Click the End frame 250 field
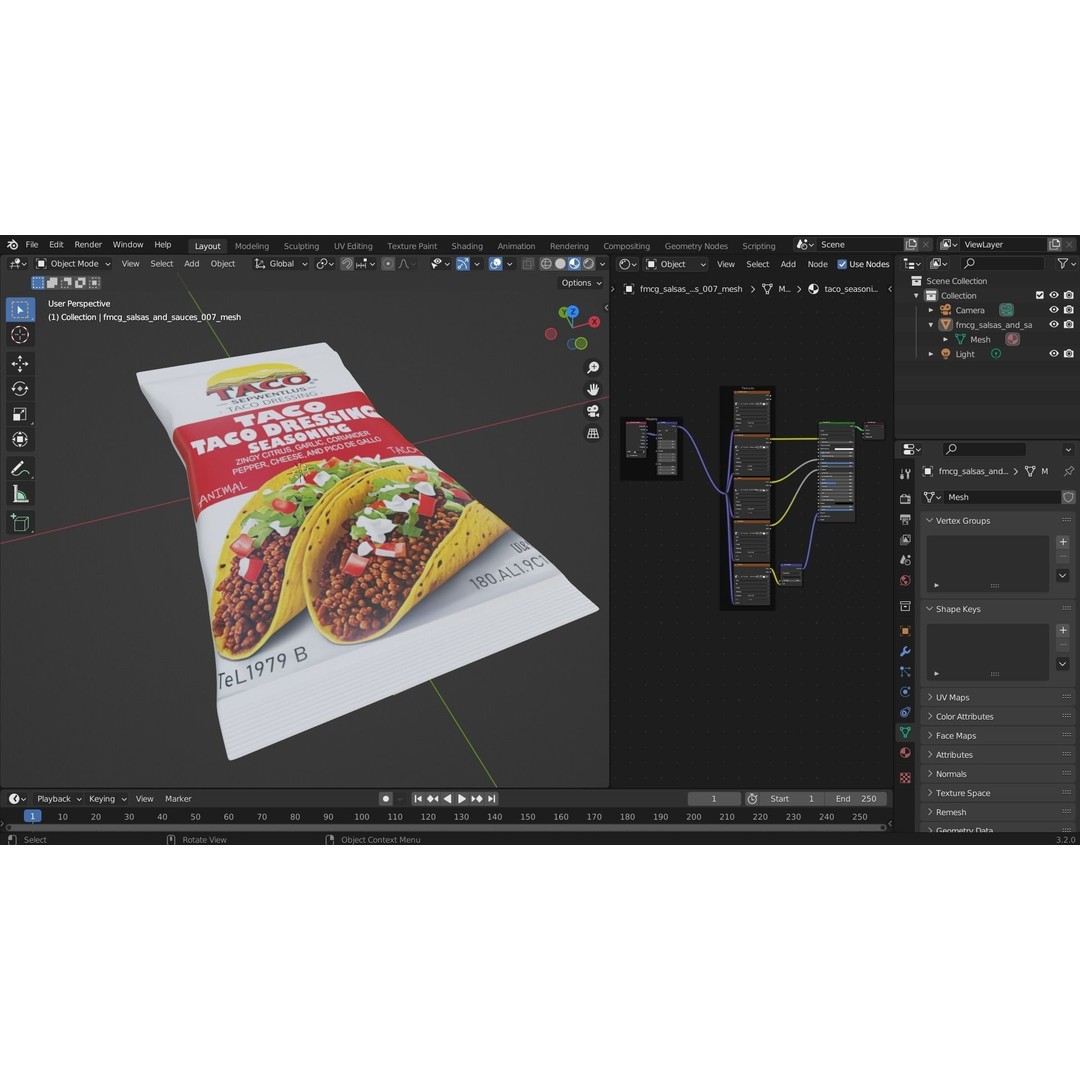Screen dimensions: 1080x1080 coord(856,799)
